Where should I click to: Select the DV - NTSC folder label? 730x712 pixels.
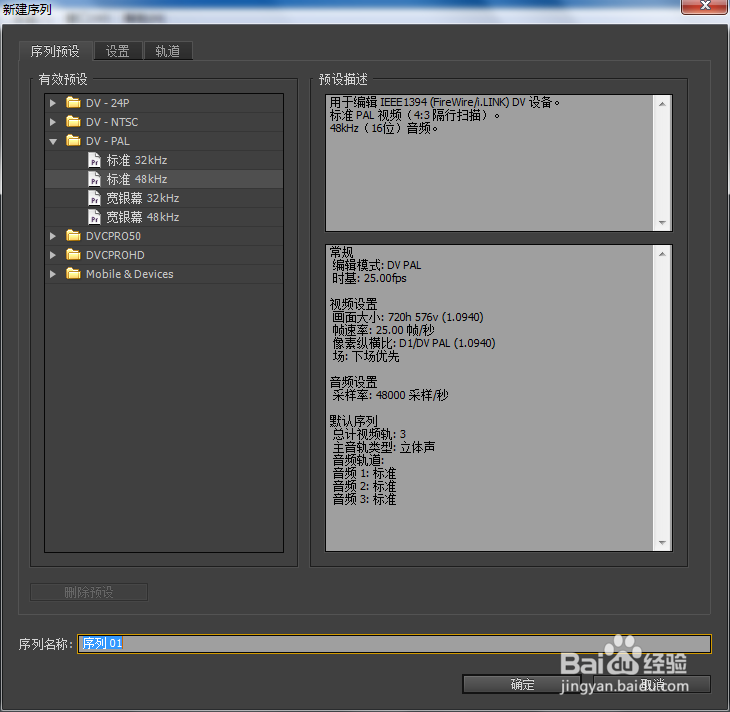pos(112,122)
